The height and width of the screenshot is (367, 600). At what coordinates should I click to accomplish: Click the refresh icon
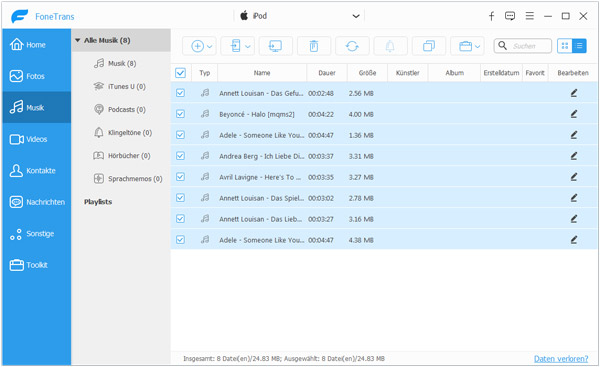click(x=352, y=46)
